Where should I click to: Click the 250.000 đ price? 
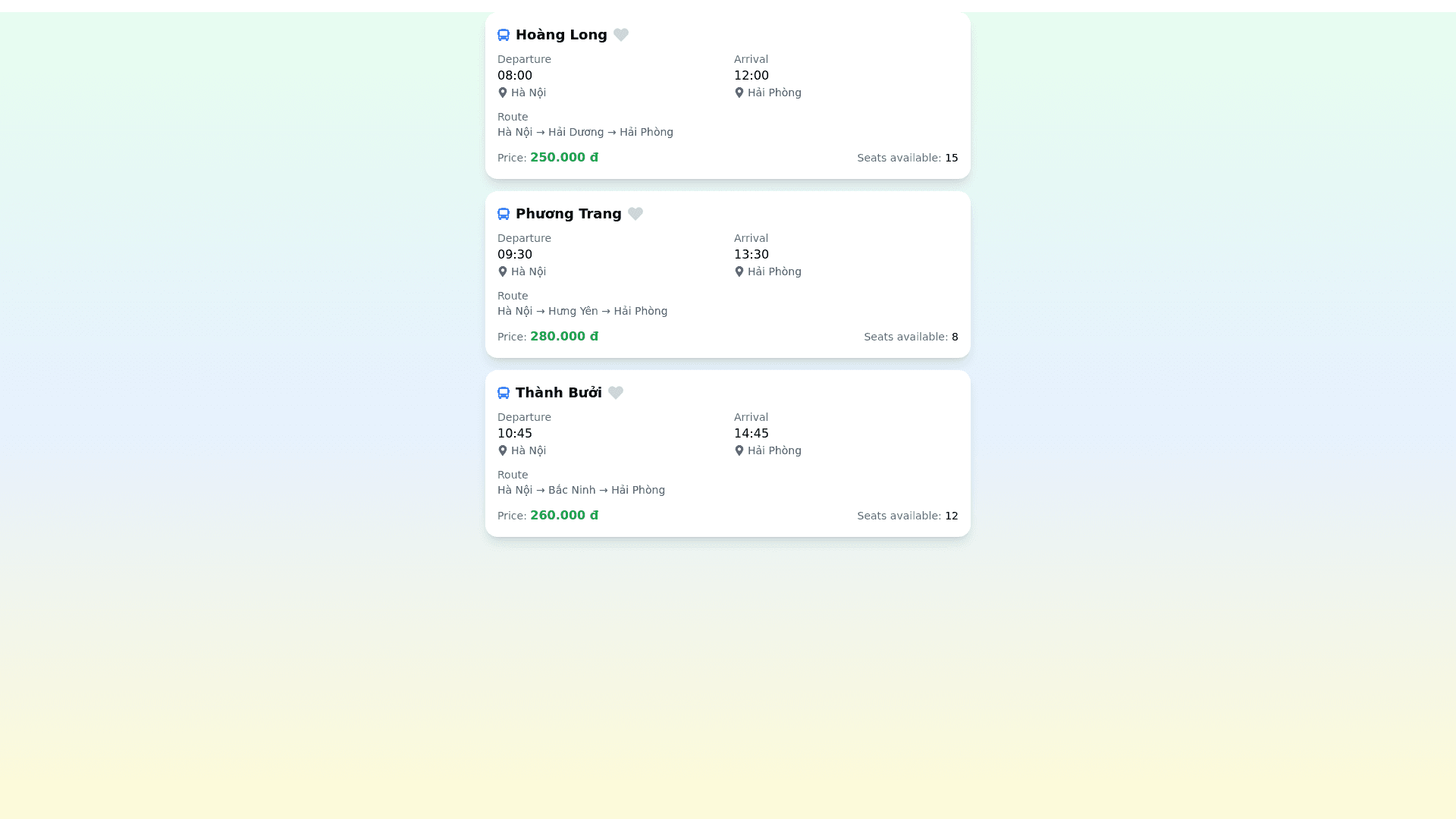[x=563, y=158]
